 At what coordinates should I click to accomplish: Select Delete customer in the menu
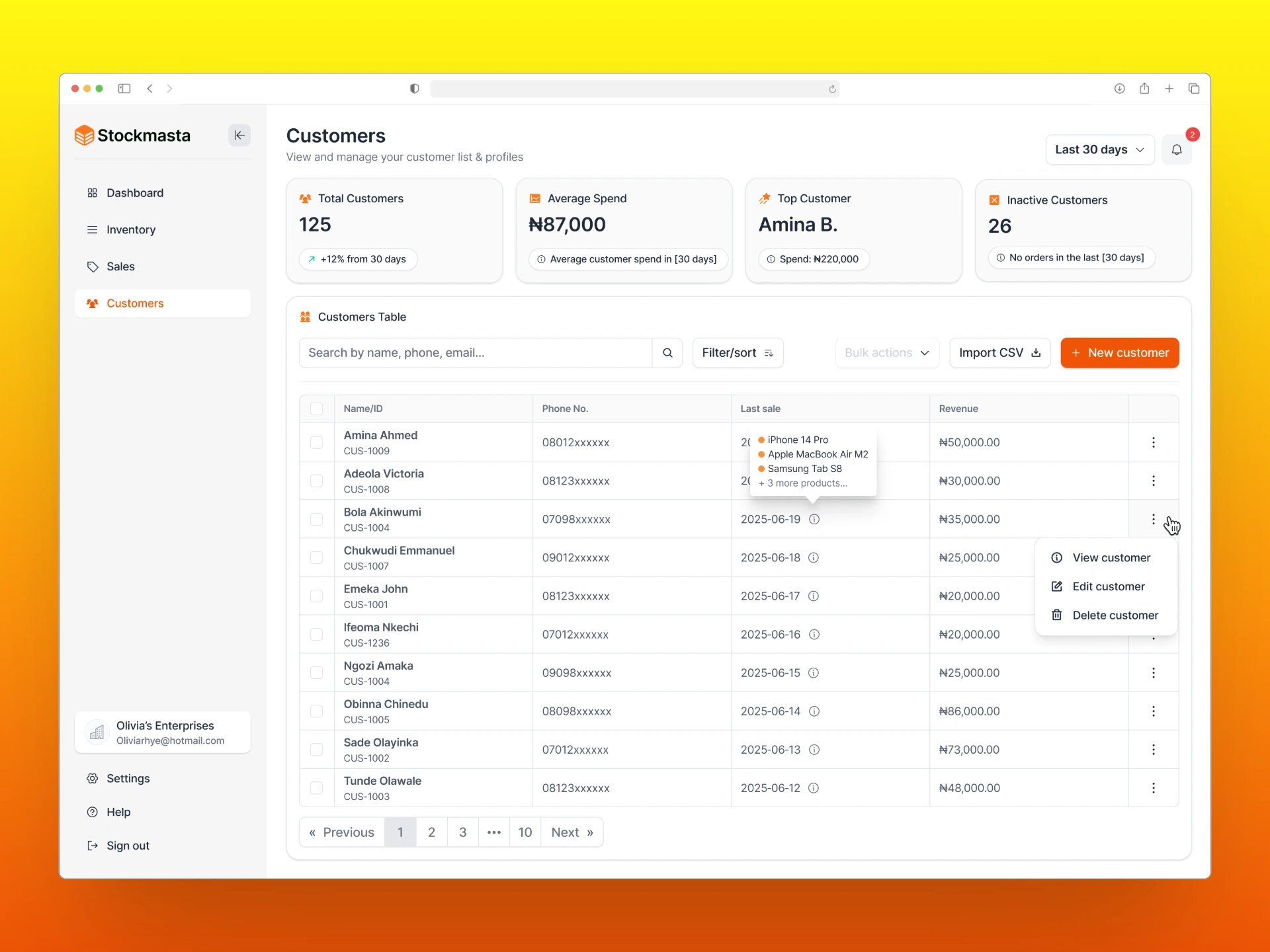tap(1115, 615)
